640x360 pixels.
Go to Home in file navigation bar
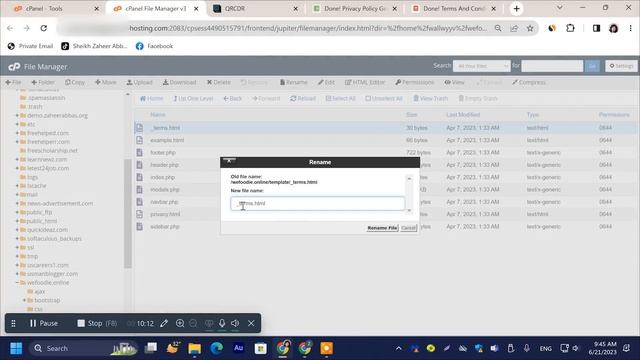pyautogui.click(x=151, y=98)
